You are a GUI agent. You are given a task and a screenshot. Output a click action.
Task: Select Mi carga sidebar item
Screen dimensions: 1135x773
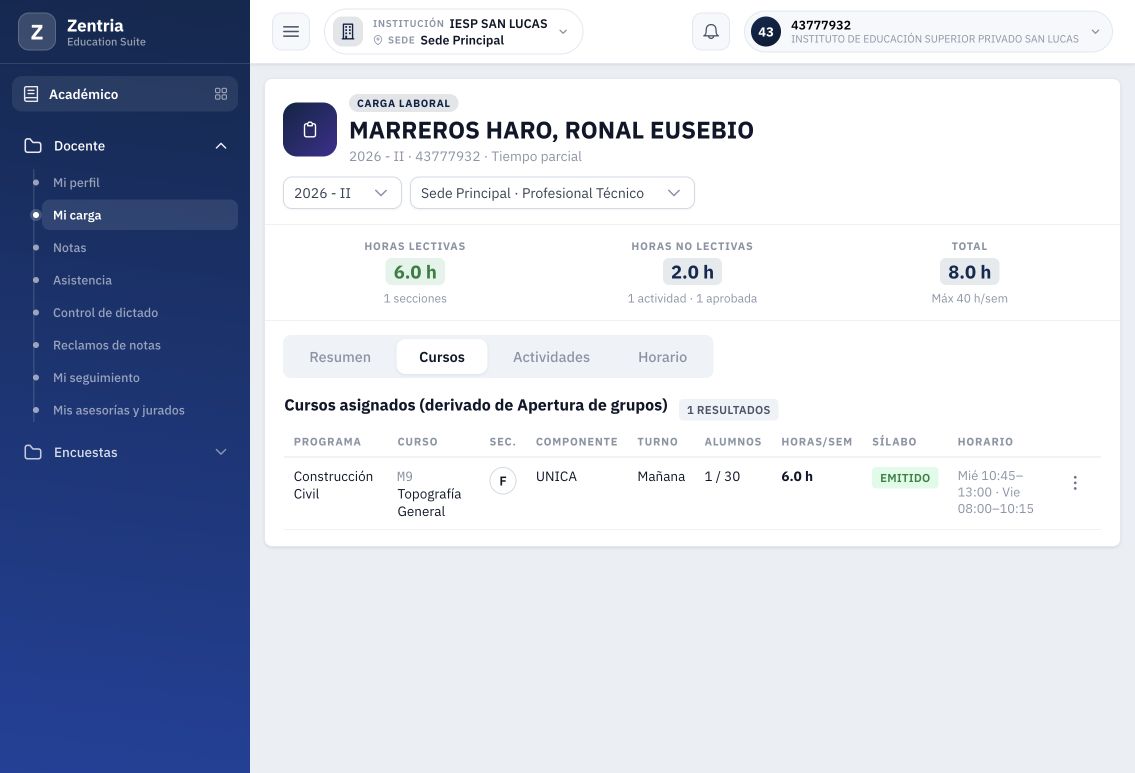140,215
